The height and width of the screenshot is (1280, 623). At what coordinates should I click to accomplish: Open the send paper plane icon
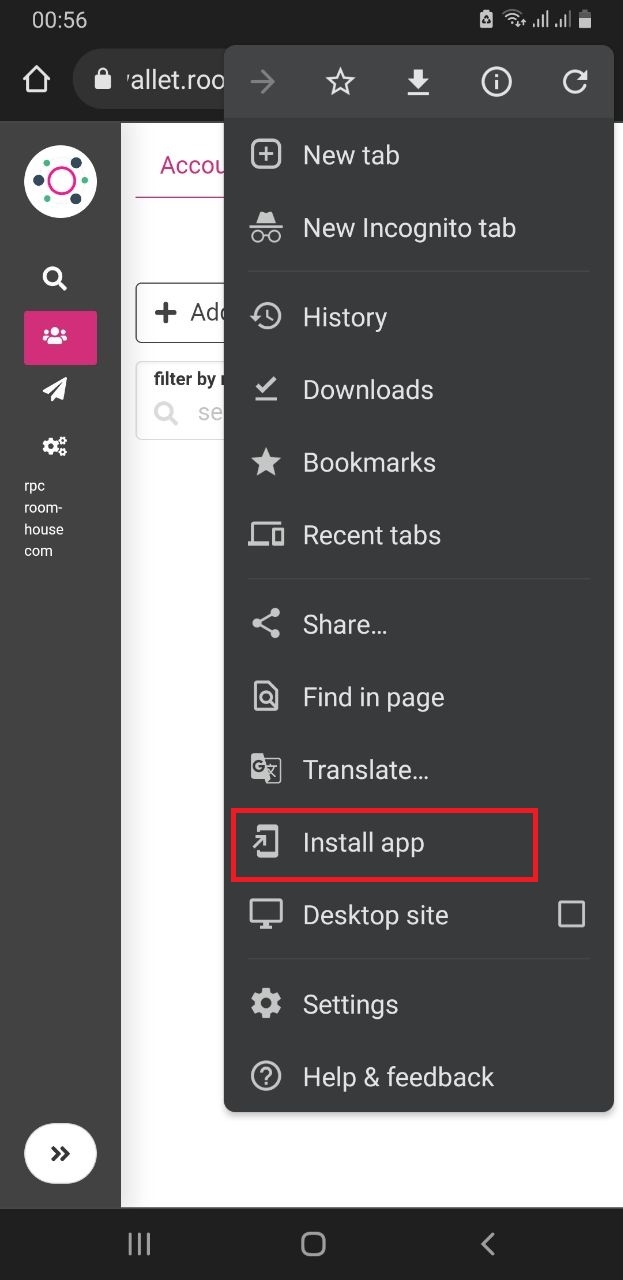[x=55, y=390]
